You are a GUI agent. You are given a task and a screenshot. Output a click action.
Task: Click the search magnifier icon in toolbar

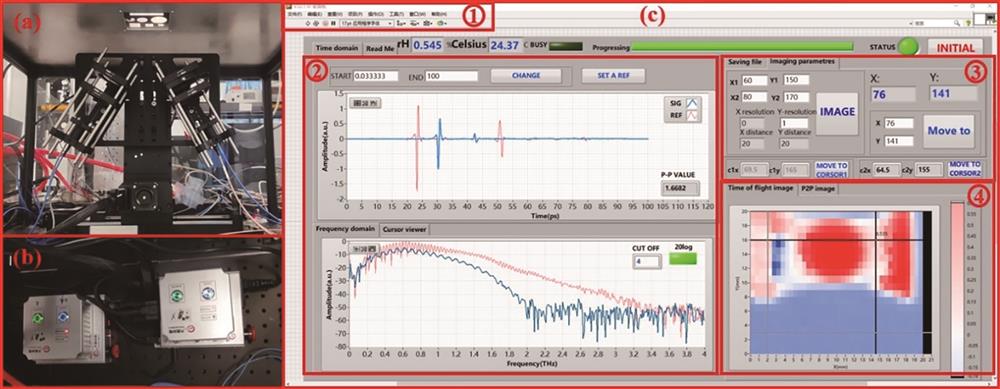pyautogui.click(x=958, y=22)
